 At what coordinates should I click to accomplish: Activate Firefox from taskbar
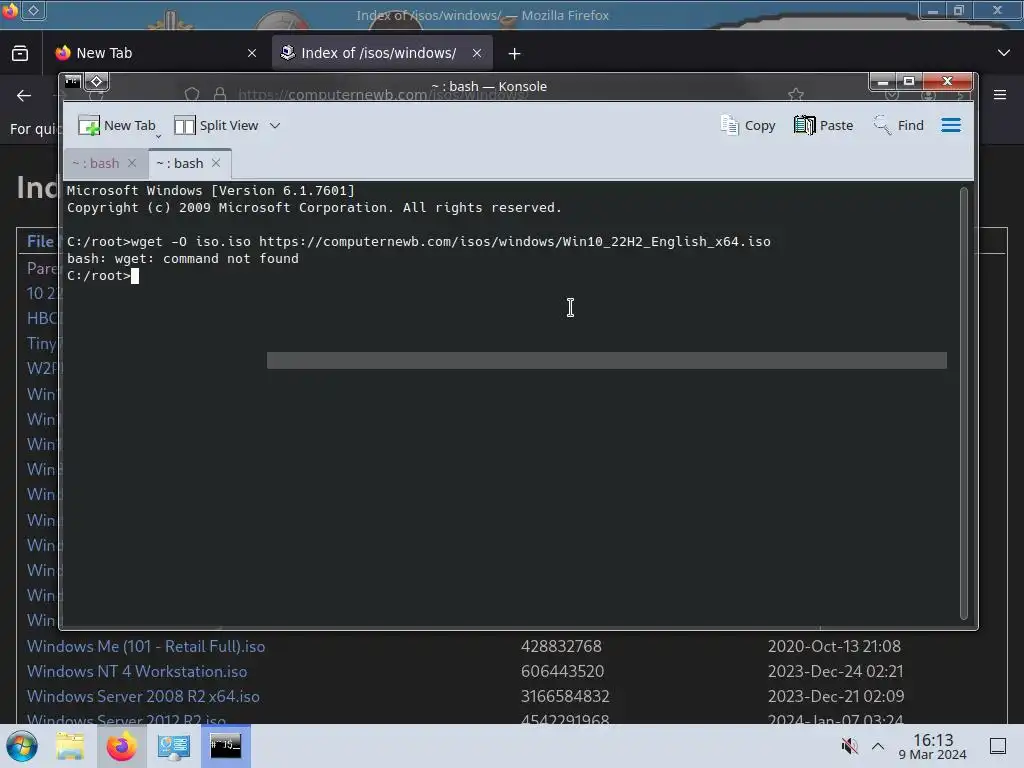click(x=121, y=746)
